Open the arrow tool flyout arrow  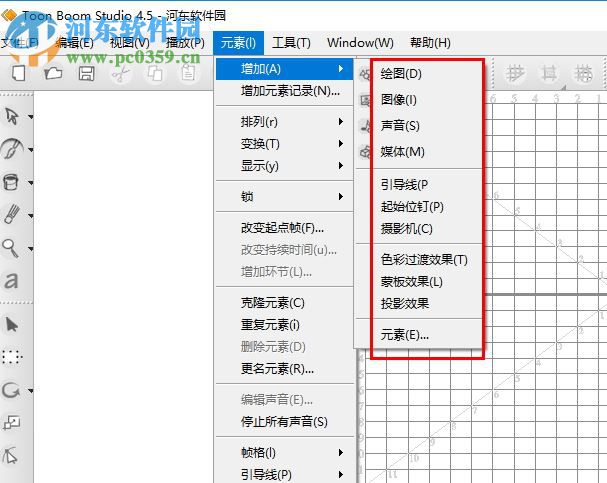(x=31, y=116)
